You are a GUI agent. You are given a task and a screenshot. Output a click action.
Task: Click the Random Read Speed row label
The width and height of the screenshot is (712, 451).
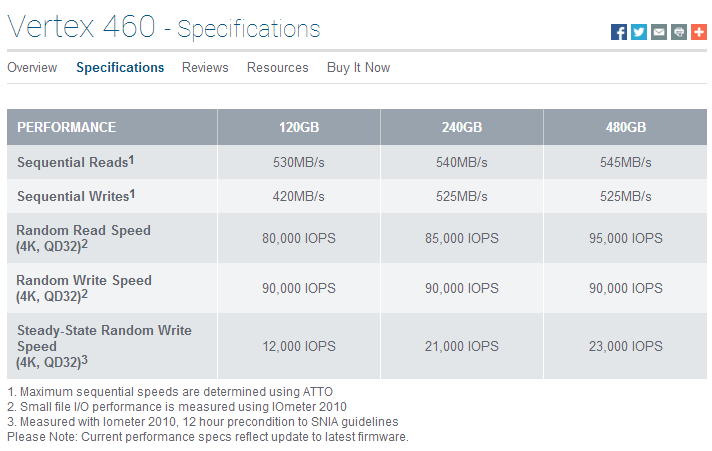coord(83,231)
